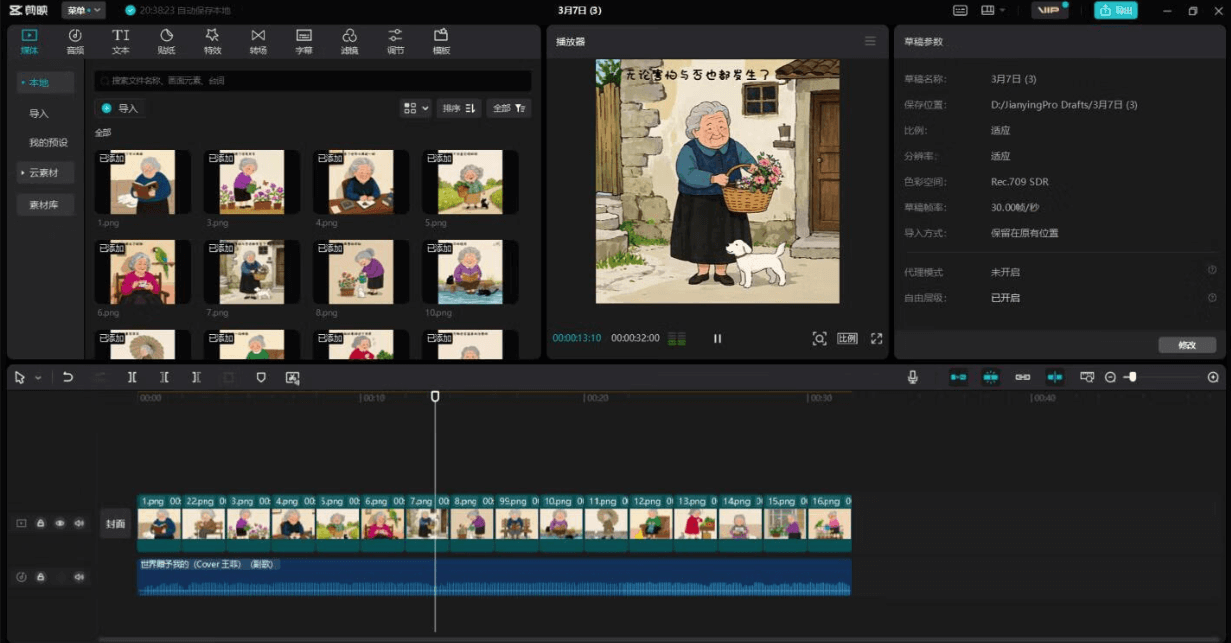Click the undo arrow in timeline toolbar
The image size is (1231, 643).
(68, 377)
